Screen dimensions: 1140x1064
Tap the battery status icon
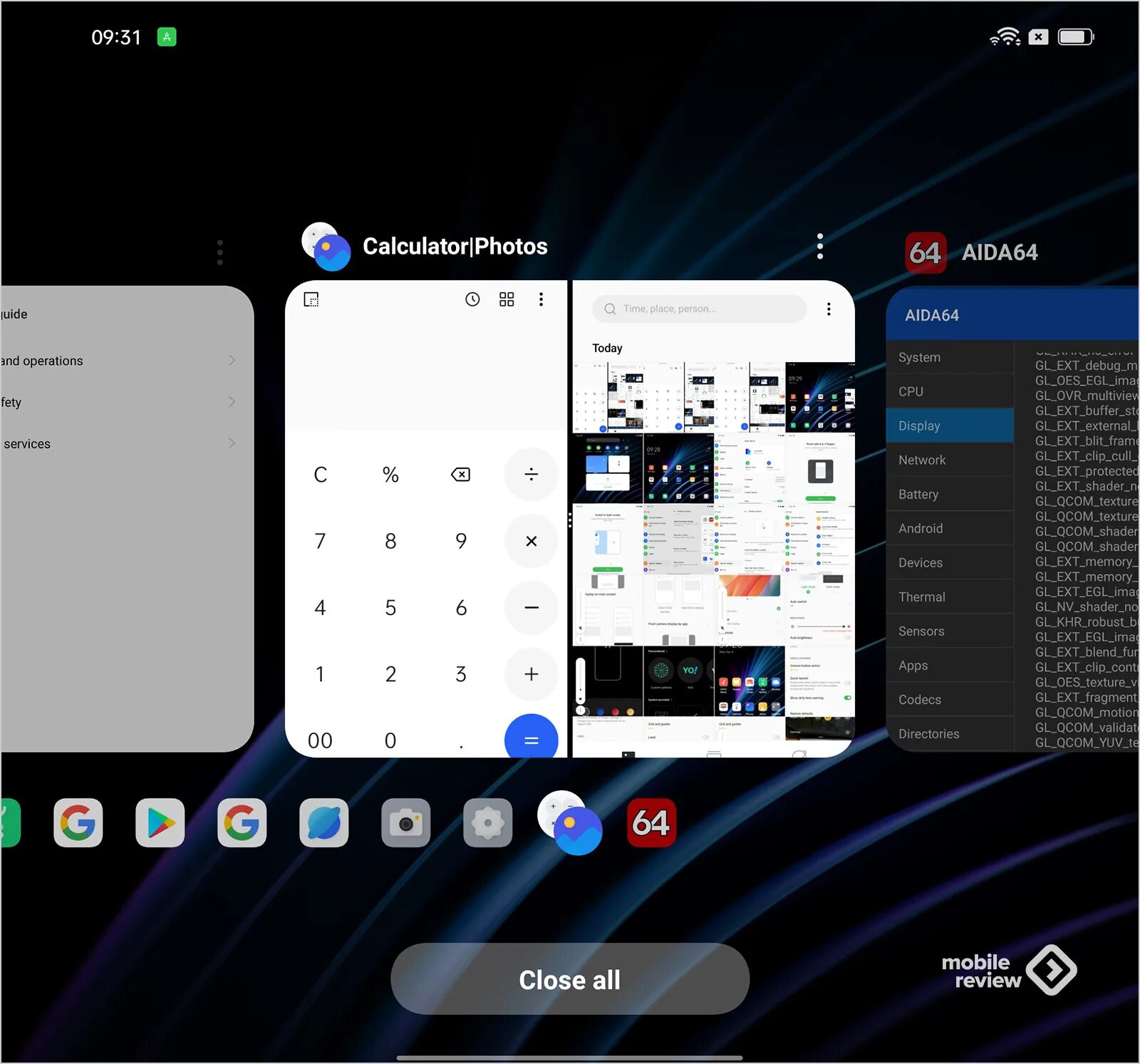tap(1076, 36)
